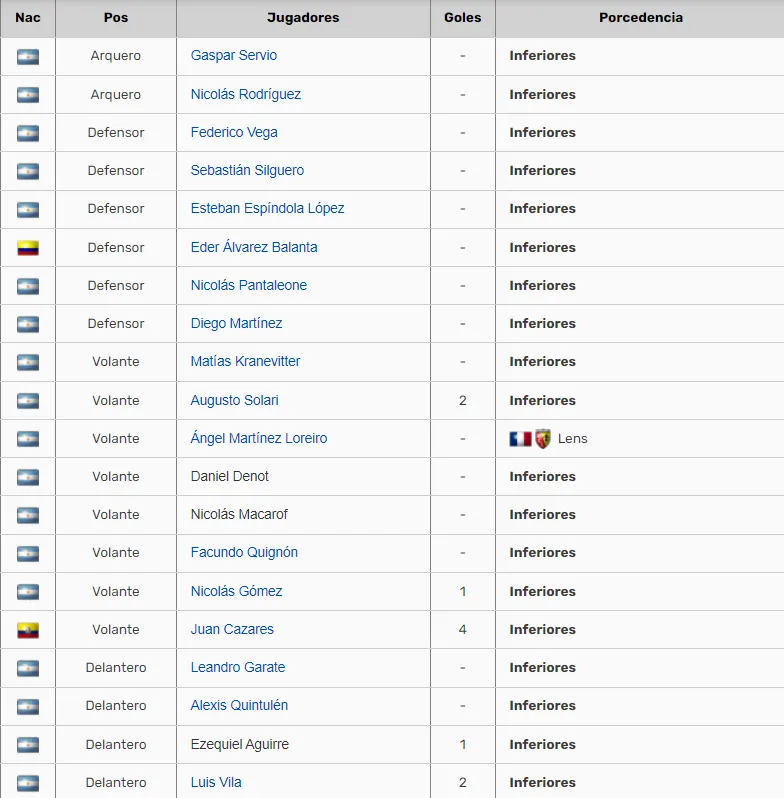784x798 pixels.
Task: Click the Goles column header
Action: click(462, 18)
